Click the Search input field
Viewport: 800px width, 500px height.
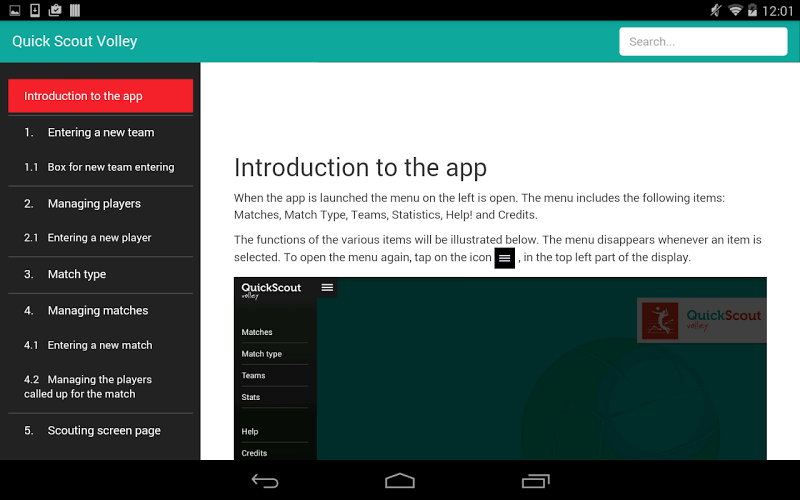click(703, 41)
